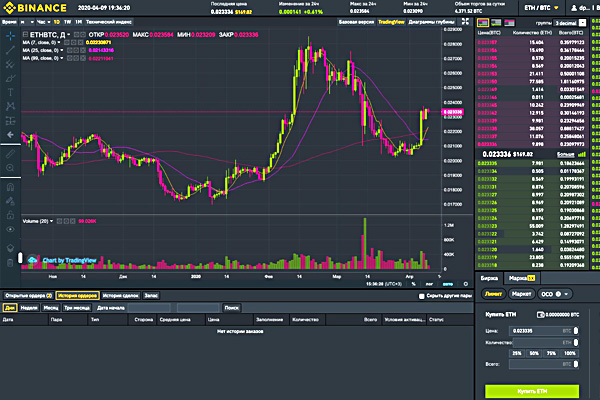Image resolution: width=600 pixels, height=400 pixels.
Task: Click the search button in order history
Action: coord(232,308)
